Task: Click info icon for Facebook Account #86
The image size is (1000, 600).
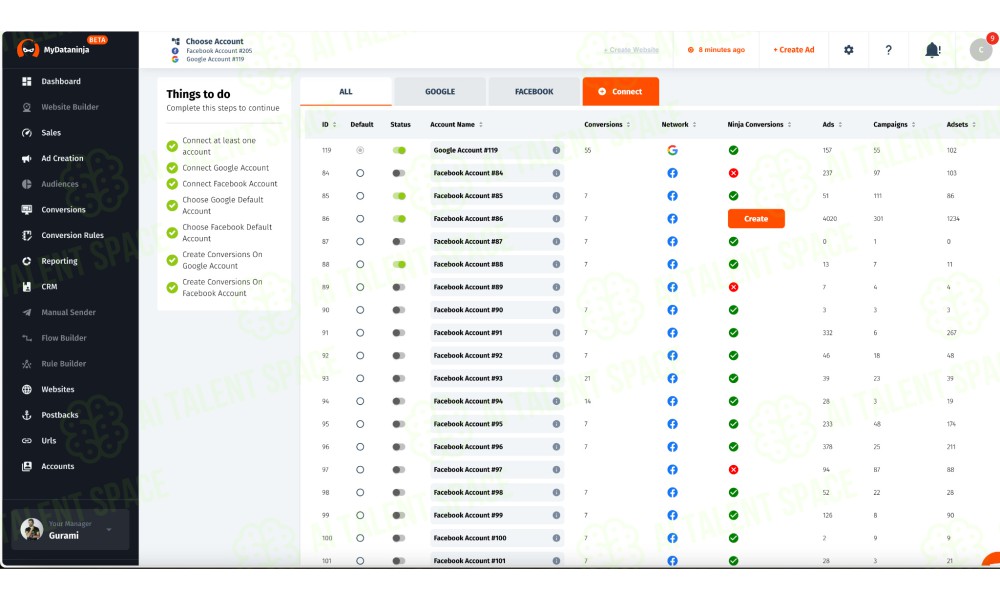Action: 556,219
